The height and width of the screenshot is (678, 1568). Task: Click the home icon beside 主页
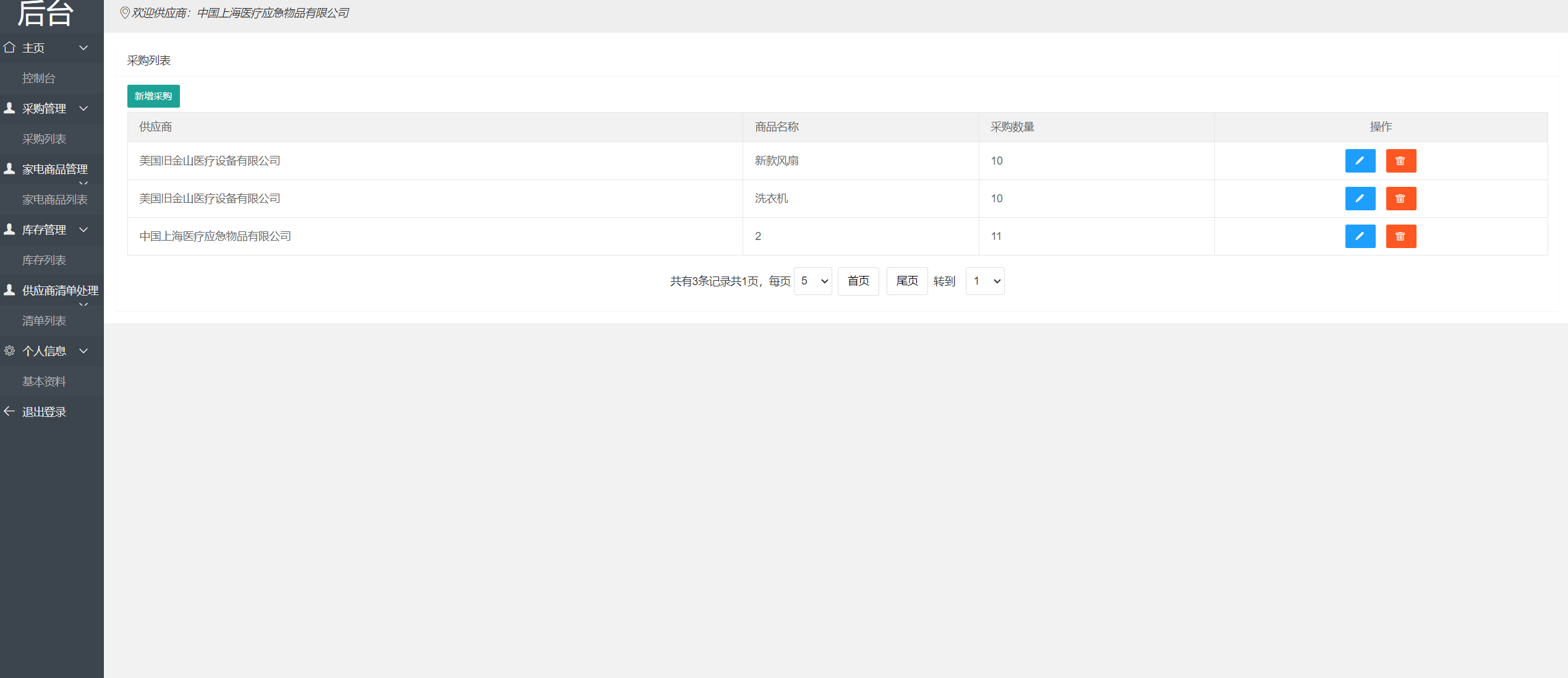(9, 48)
